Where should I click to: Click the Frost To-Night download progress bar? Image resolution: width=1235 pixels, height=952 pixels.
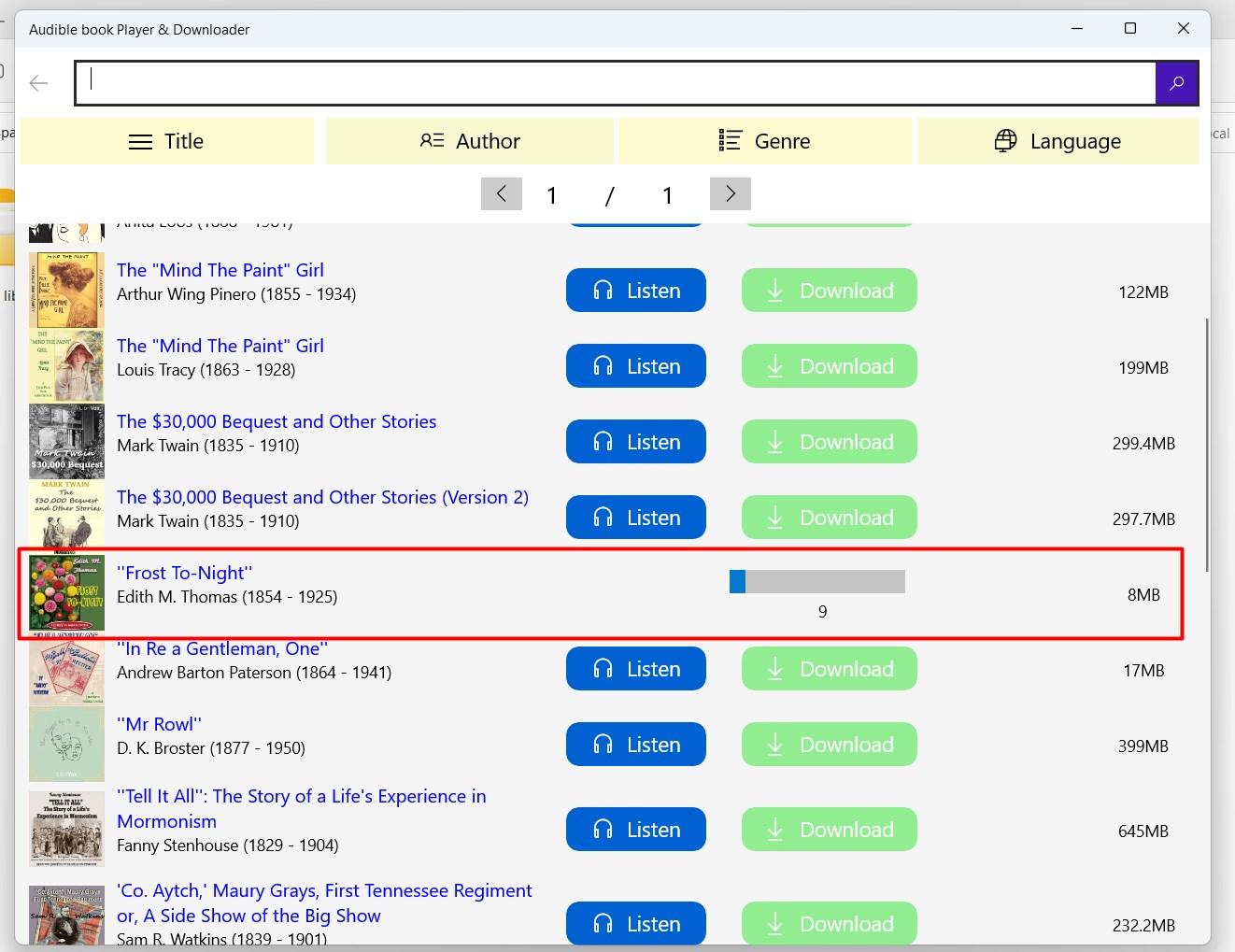[x=816, y=580]
